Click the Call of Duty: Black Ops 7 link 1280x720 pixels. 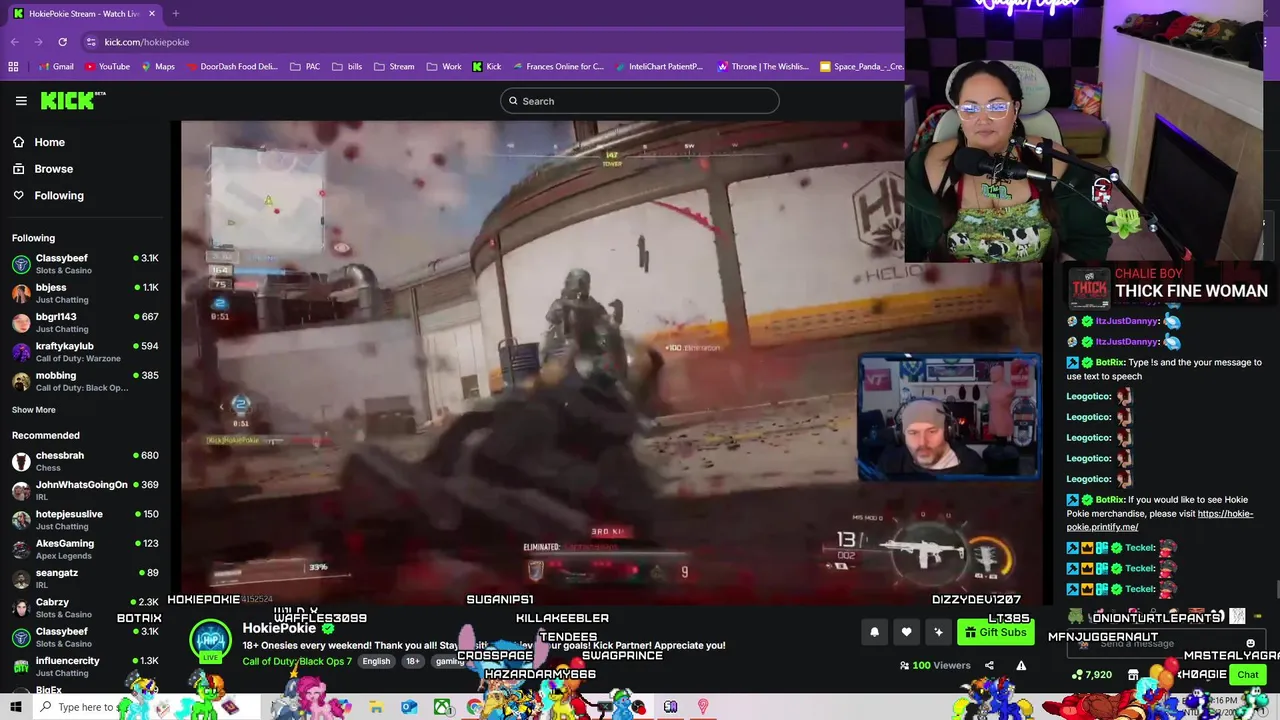pos(297,661)
